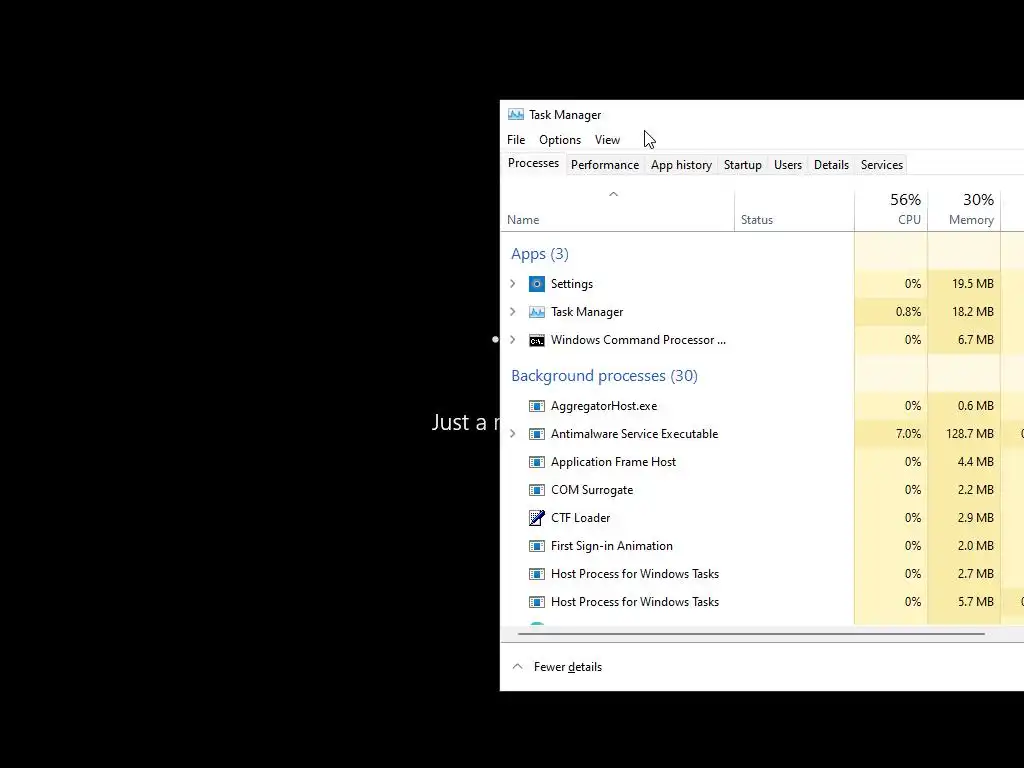Screen dimensions: 1024x768
Task: Select the Background processes (30) header
Action: pyautogui.click(x=604, y=376)
